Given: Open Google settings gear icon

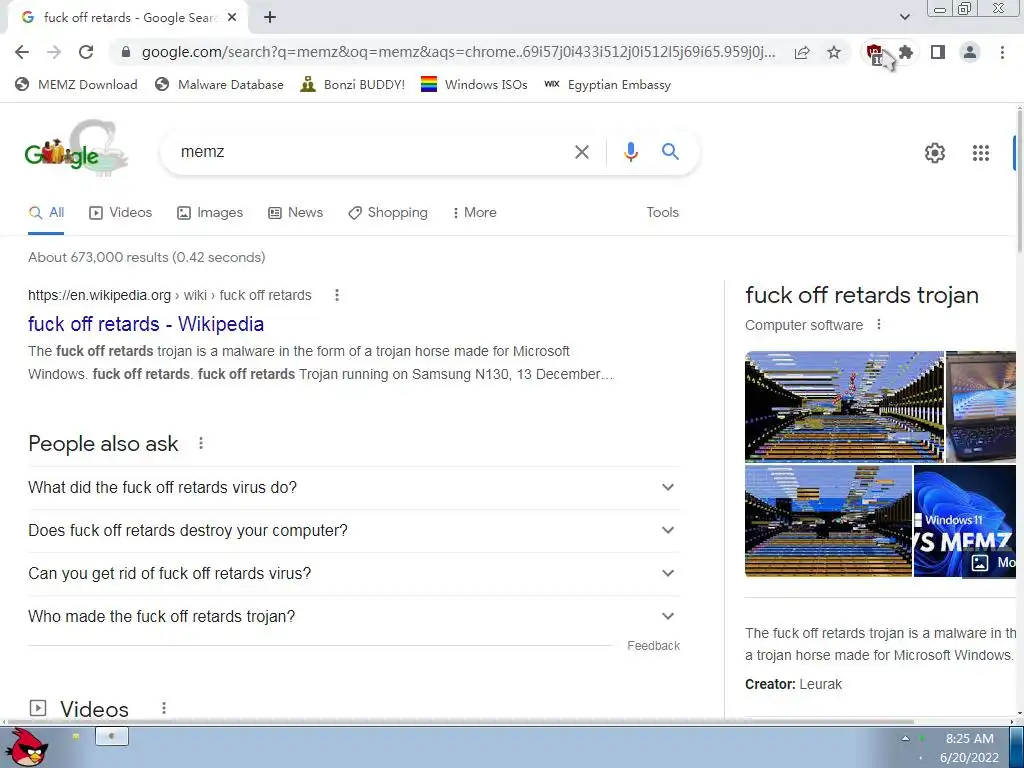Looking at the screenshot, I should [x=935, y=153].
